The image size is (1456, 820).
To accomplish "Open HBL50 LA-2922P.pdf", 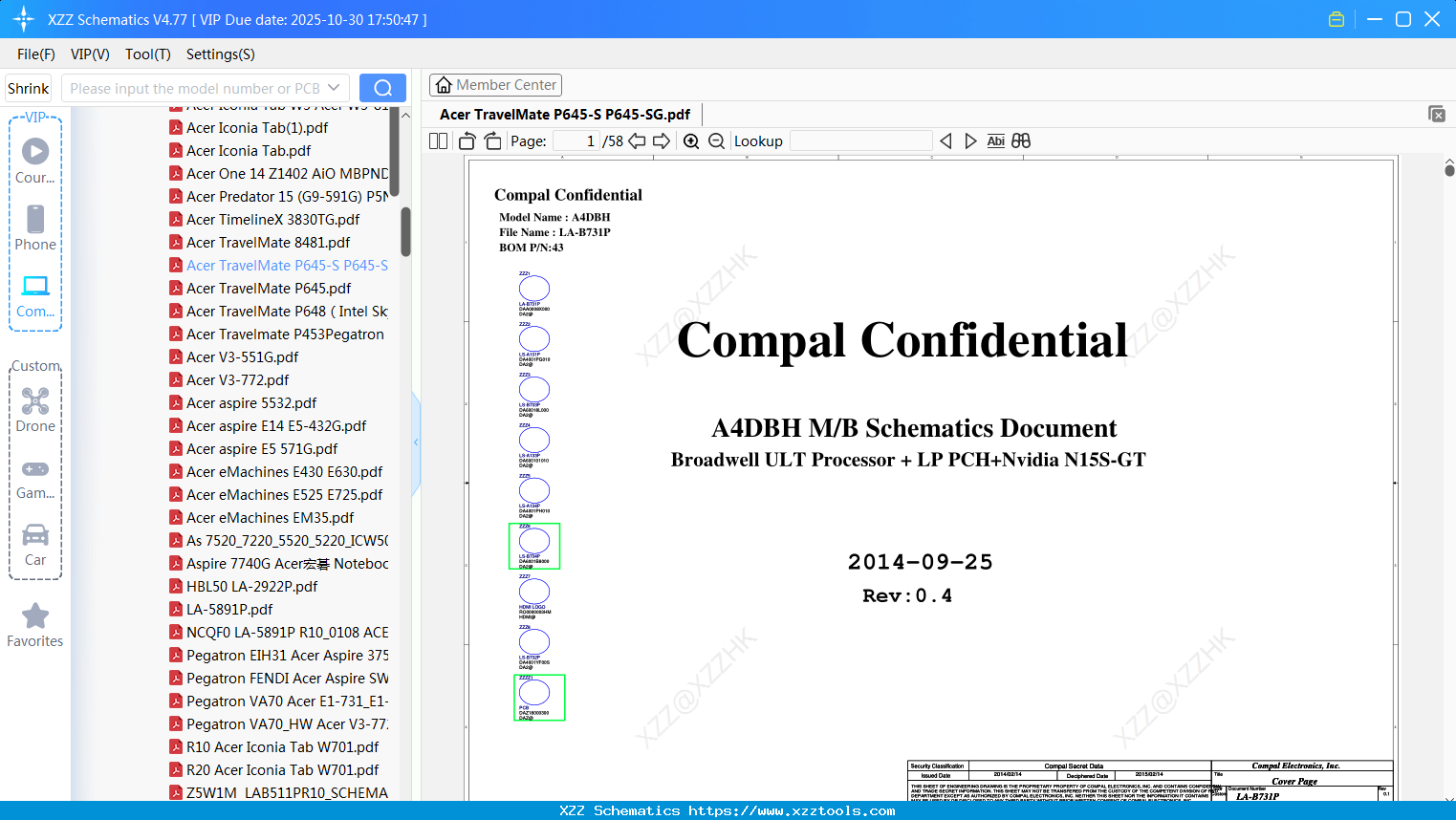I will (252, 586).
